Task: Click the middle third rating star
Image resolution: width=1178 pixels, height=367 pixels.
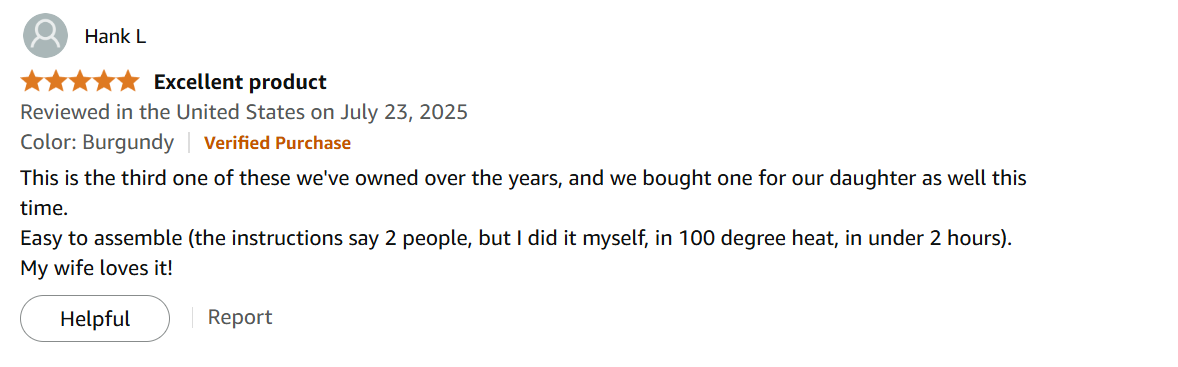Action: pos(80,81)
